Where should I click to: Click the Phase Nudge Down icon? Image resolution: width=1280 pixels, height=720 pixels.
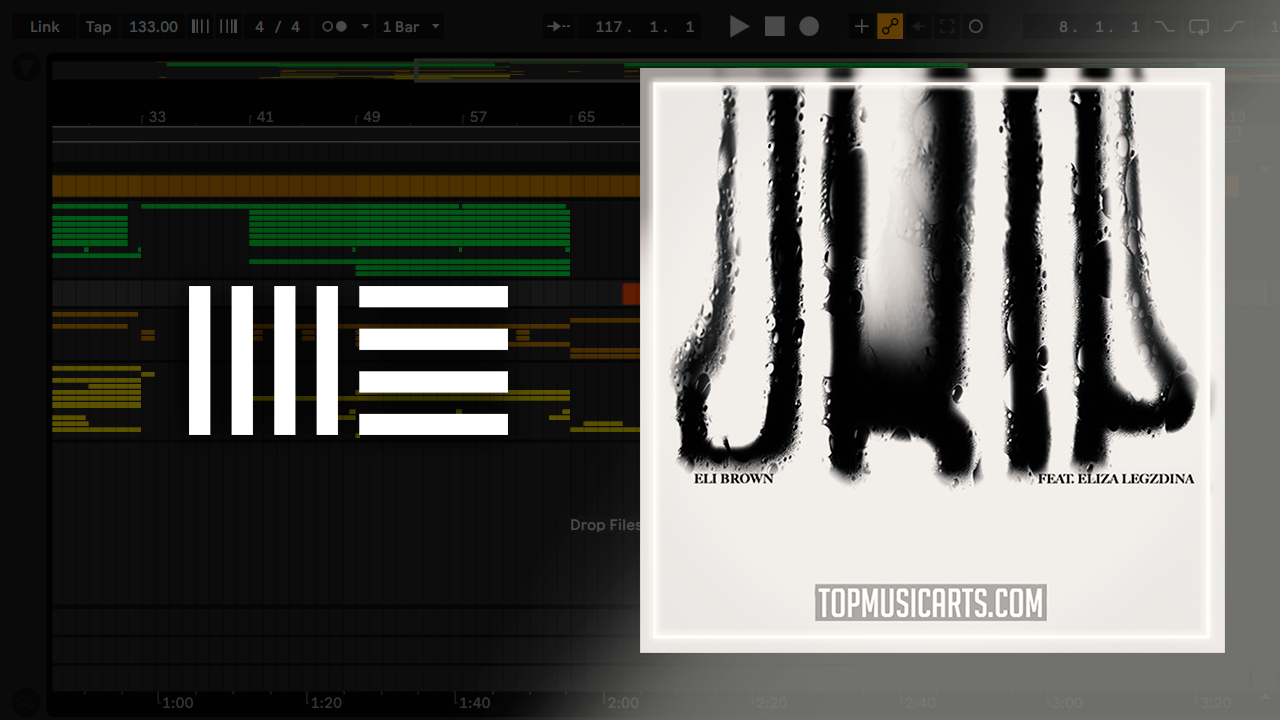pyautogui.click(x=201, y=27)
